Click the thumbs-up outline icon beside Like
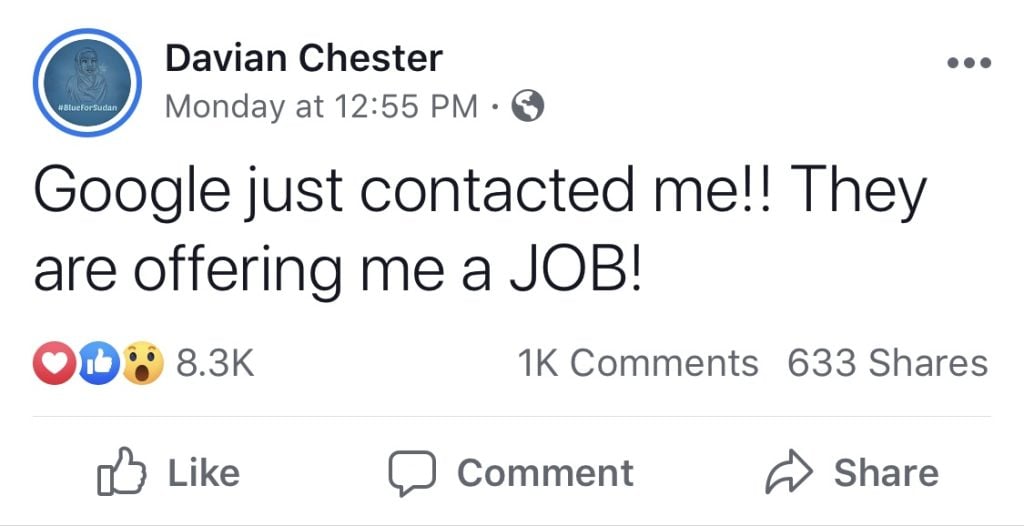This screenshot has height=526, width=1024. (x=121, y=472)
